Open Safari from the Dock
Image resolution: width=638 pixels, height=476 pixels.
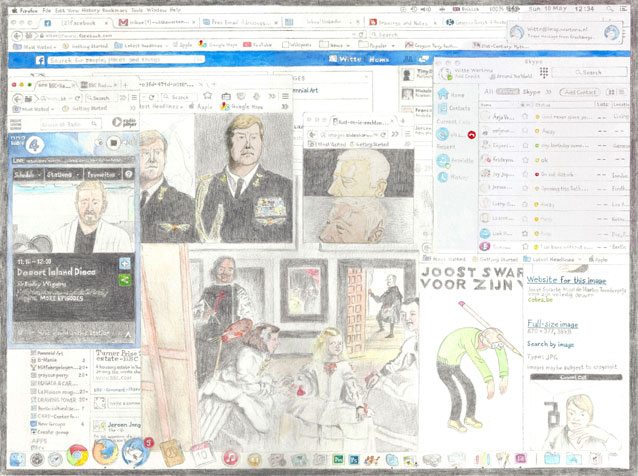[x=55, y=459]
